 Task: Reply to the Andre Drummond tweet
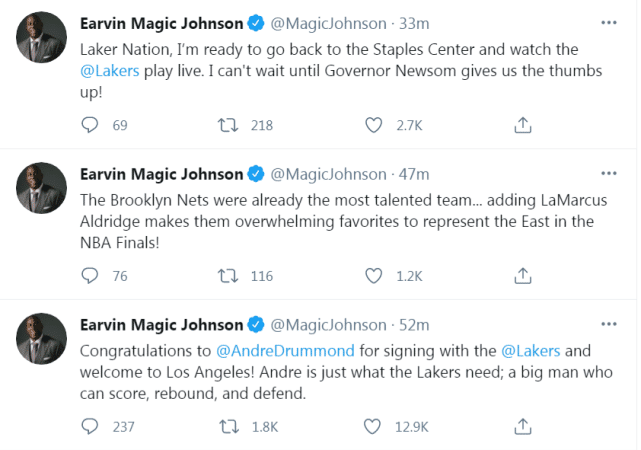90,426
